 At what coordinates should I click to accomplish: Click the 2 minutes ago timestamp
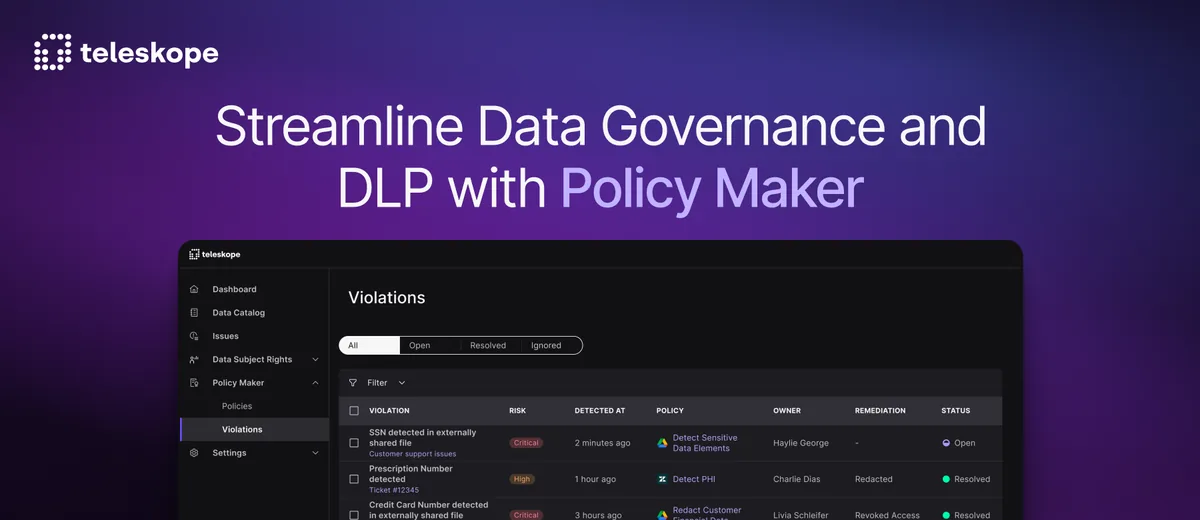(602, 443)
